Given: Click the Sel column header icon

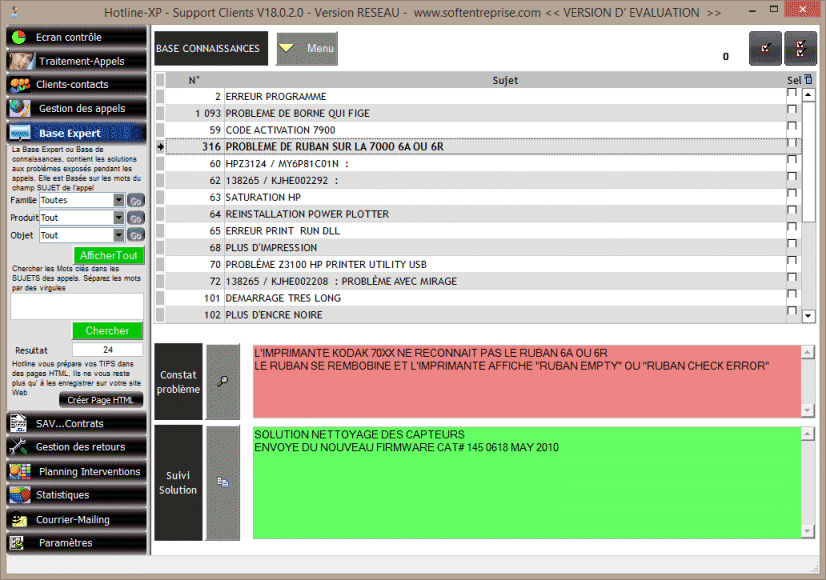Looking at the screenshot, I should pos(808,80).
